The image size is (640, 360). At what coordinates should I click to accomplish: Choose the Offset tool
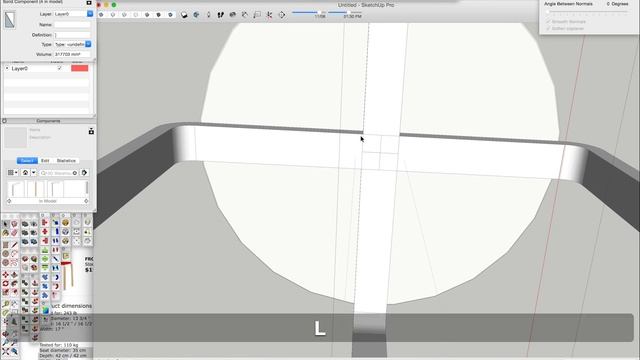tap(14, 293)
